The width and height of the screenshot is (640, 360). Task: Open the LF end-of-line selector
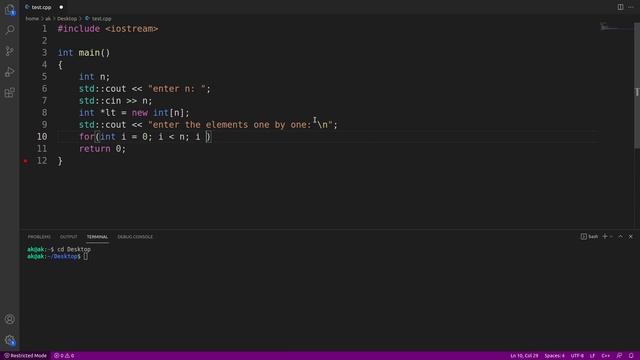click(592, 356)
